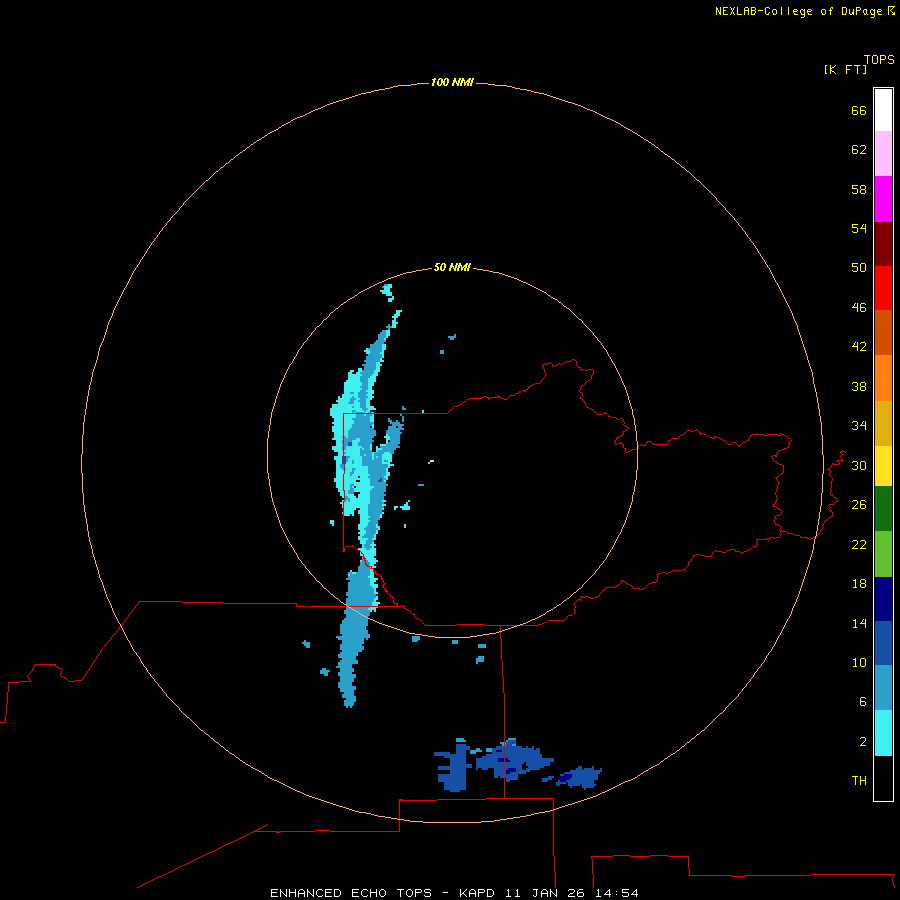Click the white 66 kft color swatch
This screenshot has width=900, height=900.
click(x=883, y=110)
